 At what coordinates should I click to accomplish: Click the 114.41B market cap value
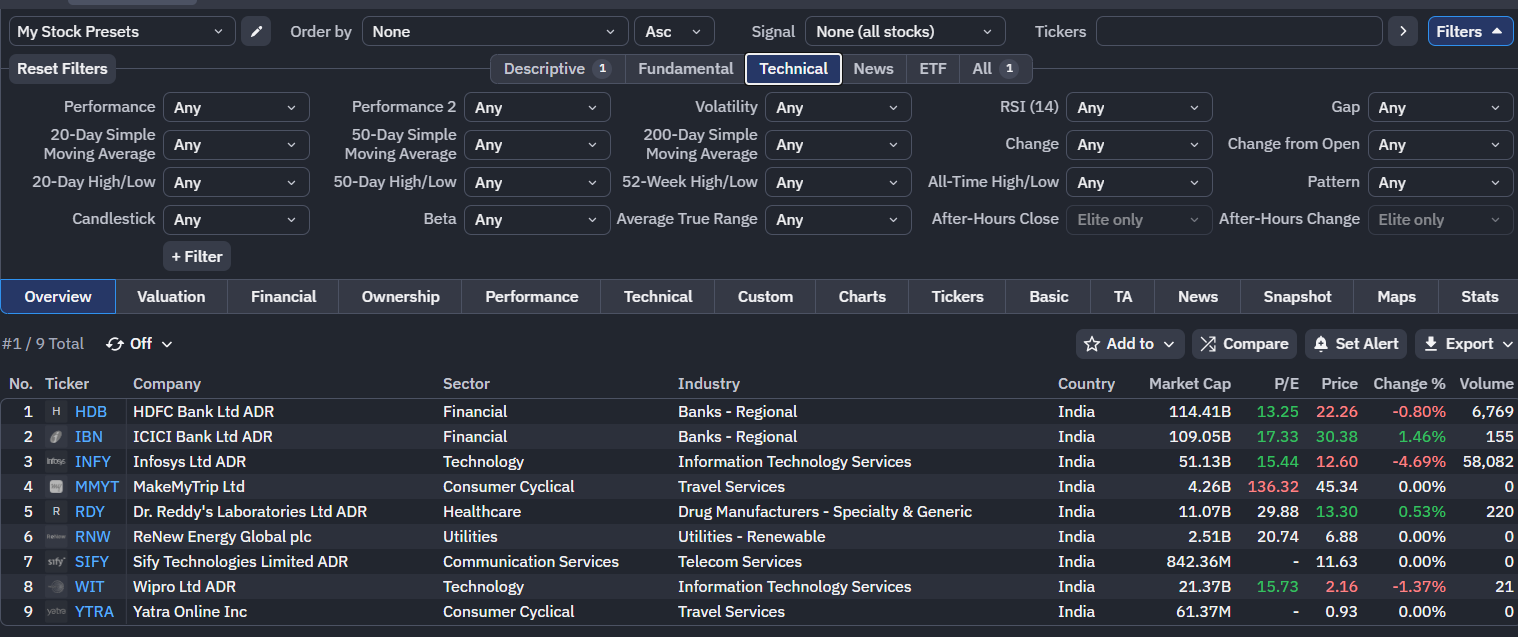[x=1200, y=412]
